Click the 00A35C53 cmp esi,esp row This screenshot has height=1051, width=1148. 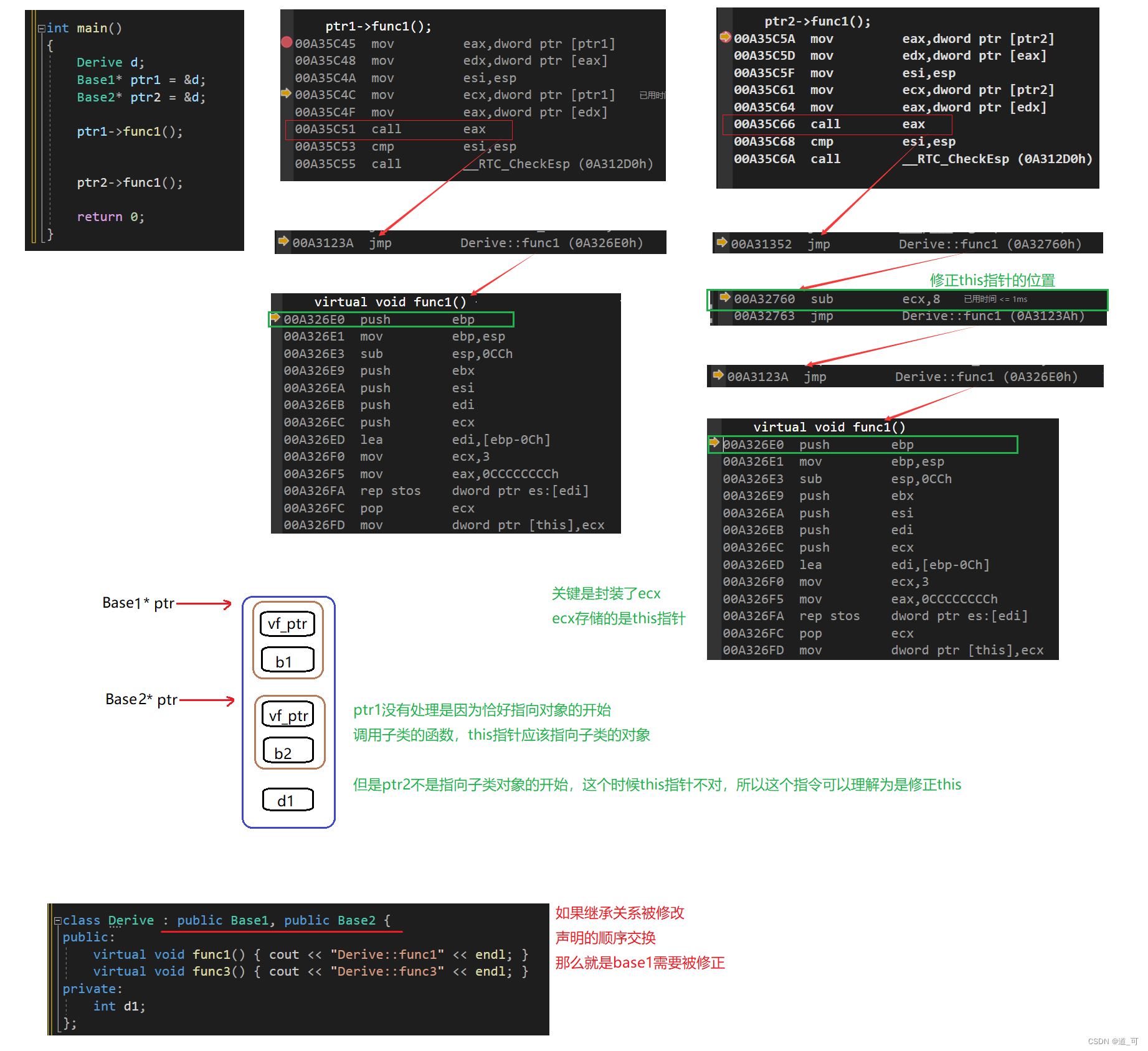[x=406, y=146]
